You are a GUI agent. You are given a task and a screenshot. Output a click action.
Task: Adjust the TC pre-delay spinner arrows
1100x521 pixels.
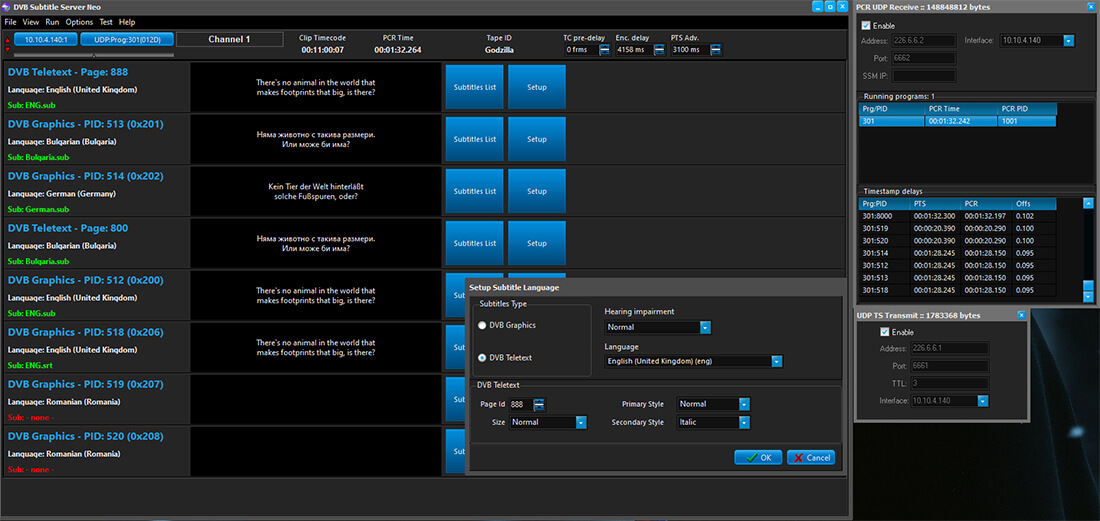point(605,50)
